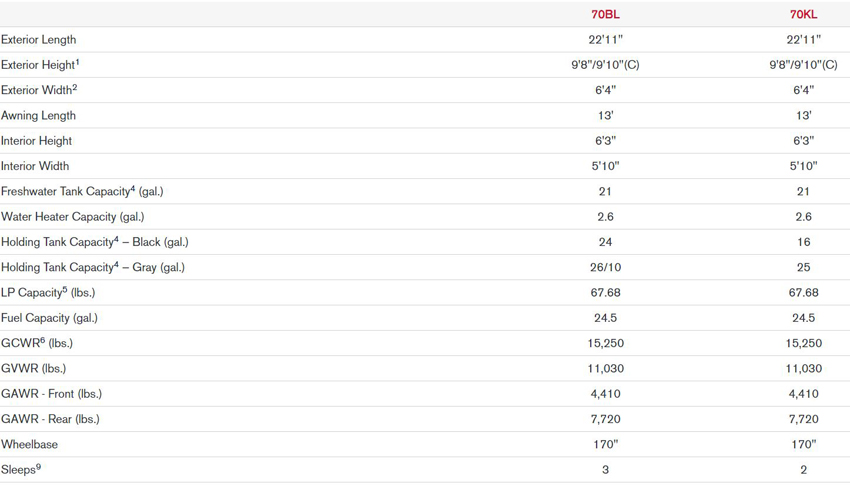
Task: Select the 70BL column header
Action: 605,14
